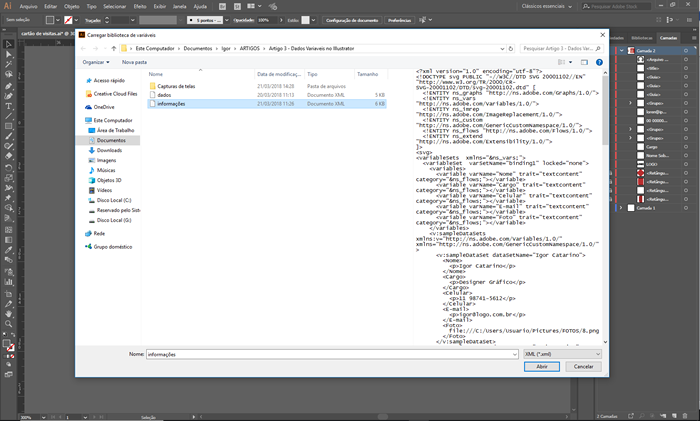Select the Scale tool

[x=8, y=178]
